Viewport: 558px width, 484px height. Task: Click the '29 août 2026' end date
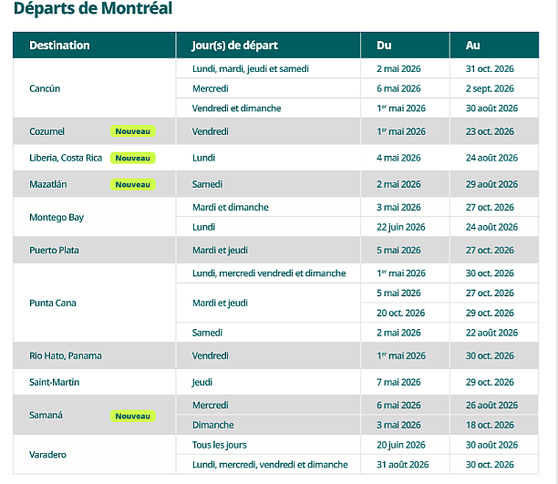(492, 184)
